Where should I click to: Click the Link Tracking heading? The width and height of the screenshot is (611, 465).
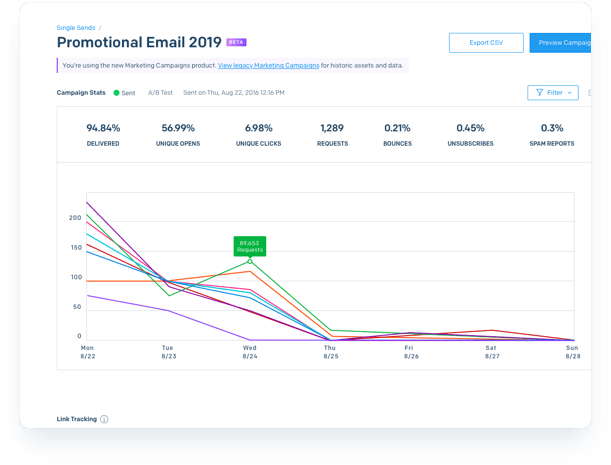point(77,419)
